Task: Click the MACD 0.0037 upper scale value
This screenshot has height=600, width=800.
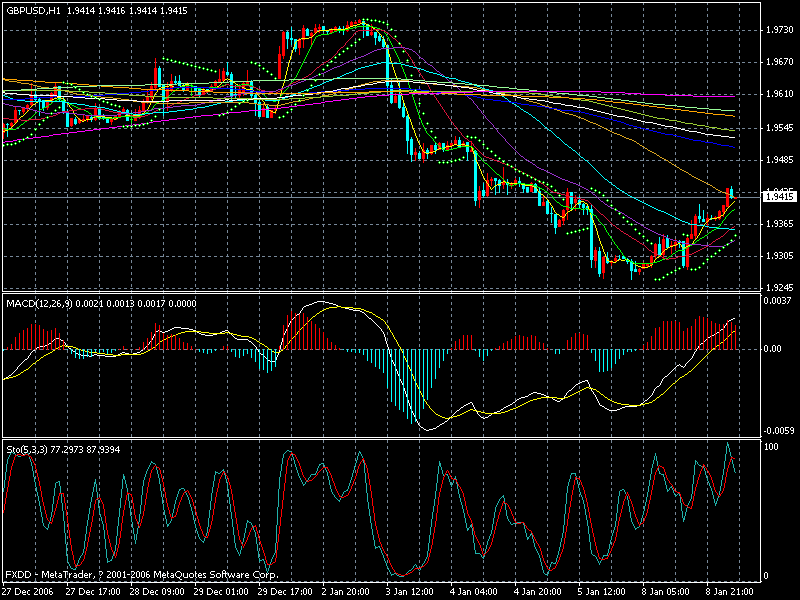Action: click(778, 301)
